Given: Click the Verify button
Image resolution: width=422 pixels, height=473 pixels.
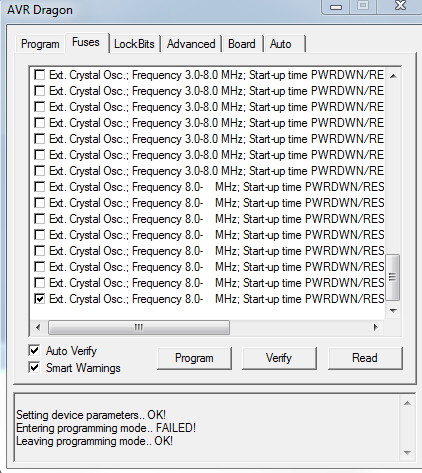Looking at the screenshot, I should 279,358.
